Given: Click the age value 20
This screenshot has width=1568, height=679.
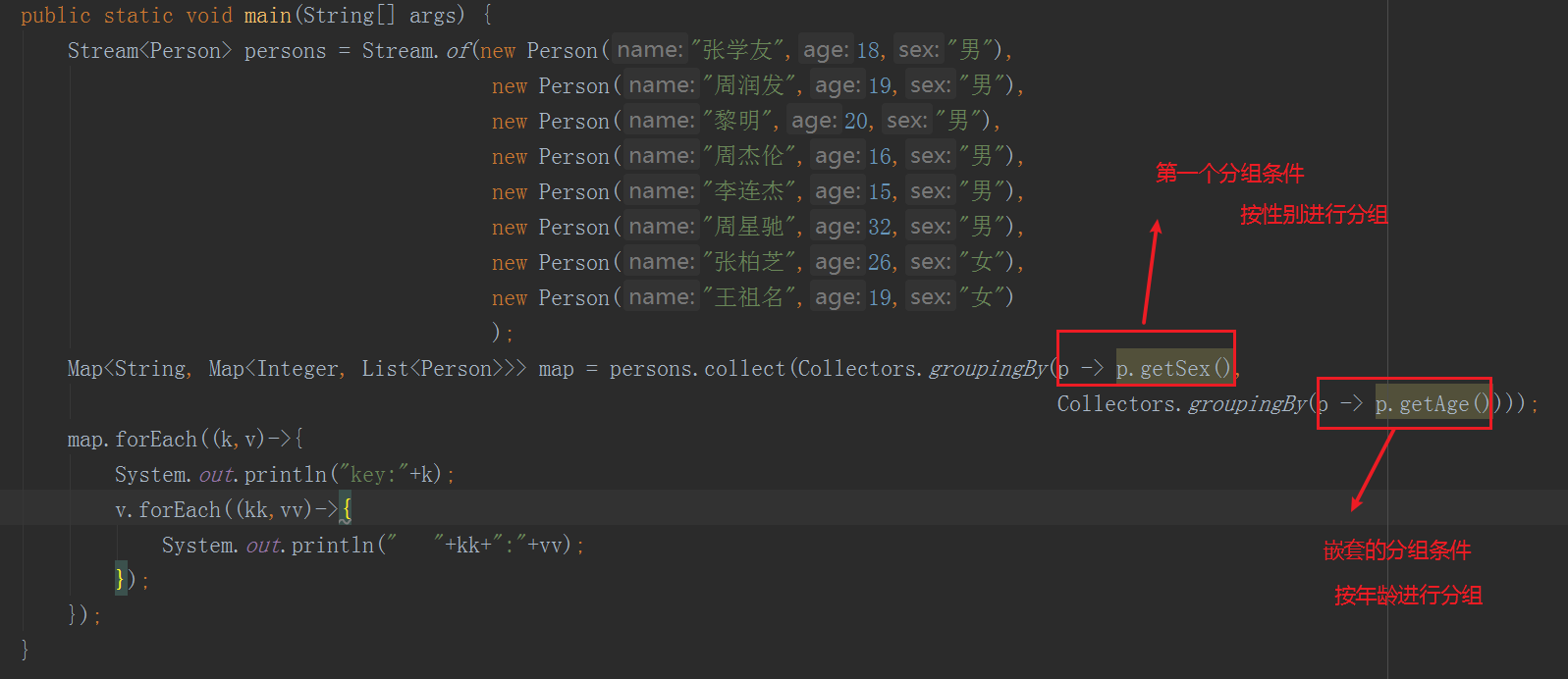Looking at the screenshot, I should pyautogui.click(x=856, y=122).
